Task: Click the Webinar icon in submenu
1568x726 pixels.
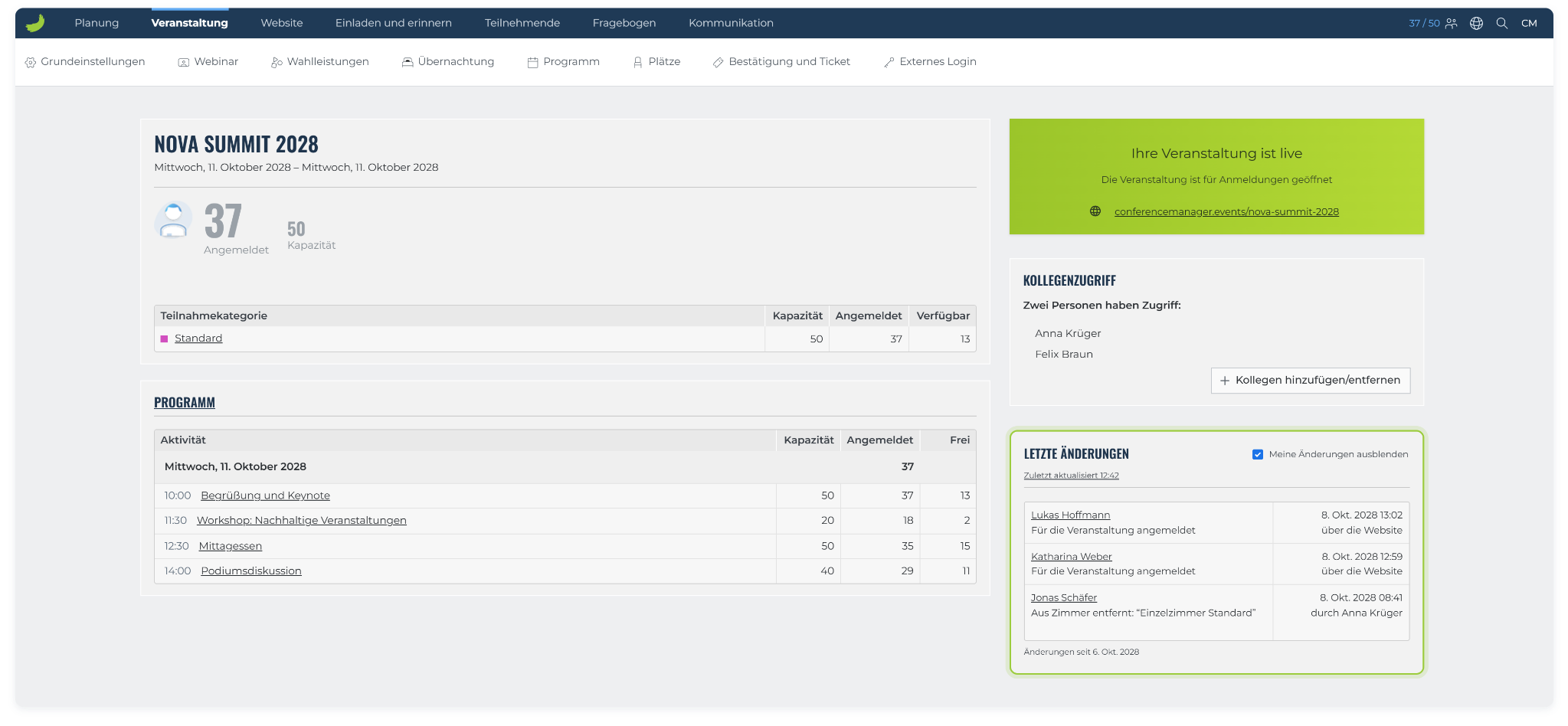Action: point(184,62)
